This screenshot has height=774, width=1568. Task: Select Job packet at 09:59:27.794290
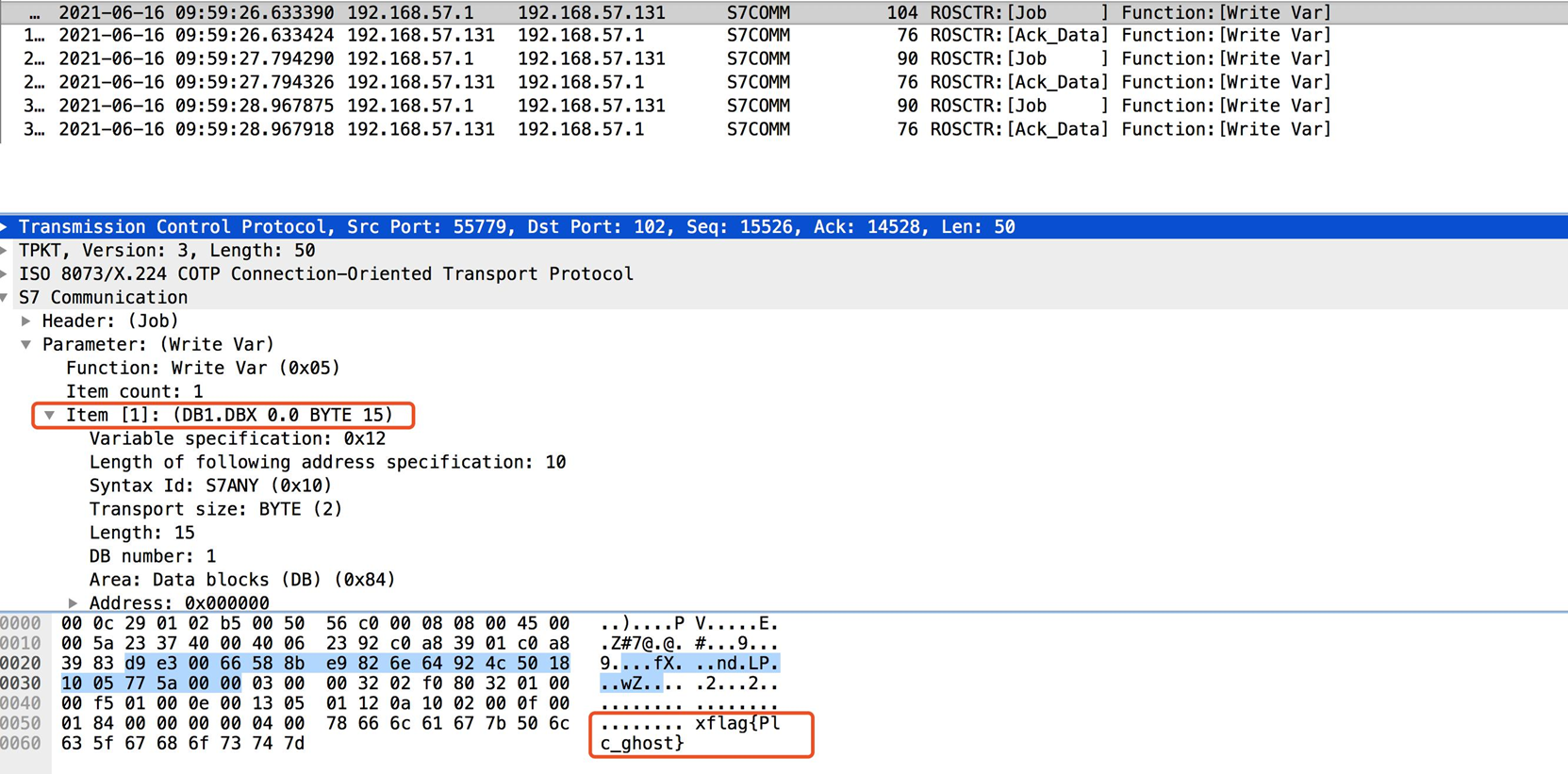coord(784,59)
